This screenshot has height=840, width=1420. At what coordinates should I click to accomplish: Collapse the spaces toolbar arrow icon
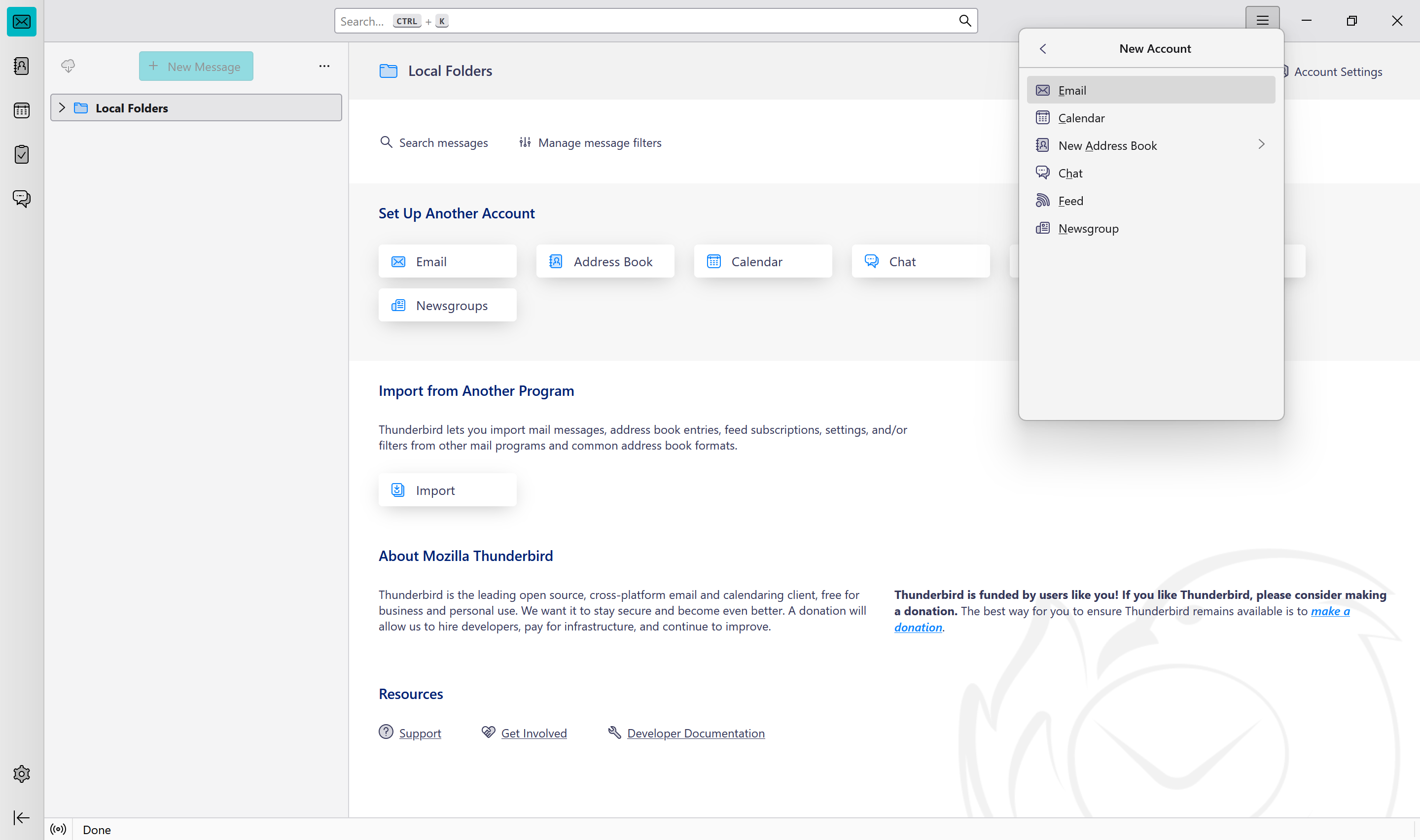pyautogui.click(x=22, y=817)
